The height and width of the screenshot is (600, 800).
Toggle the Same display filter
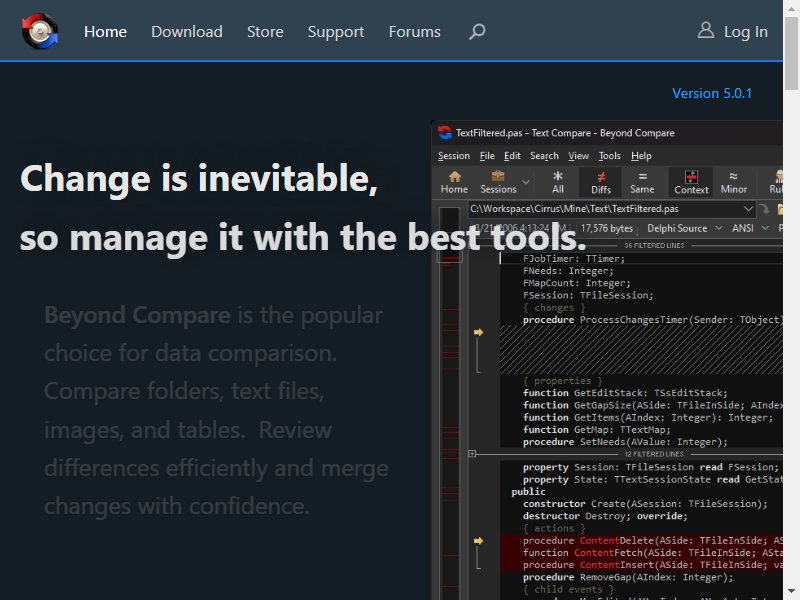(x=642, y=182)
